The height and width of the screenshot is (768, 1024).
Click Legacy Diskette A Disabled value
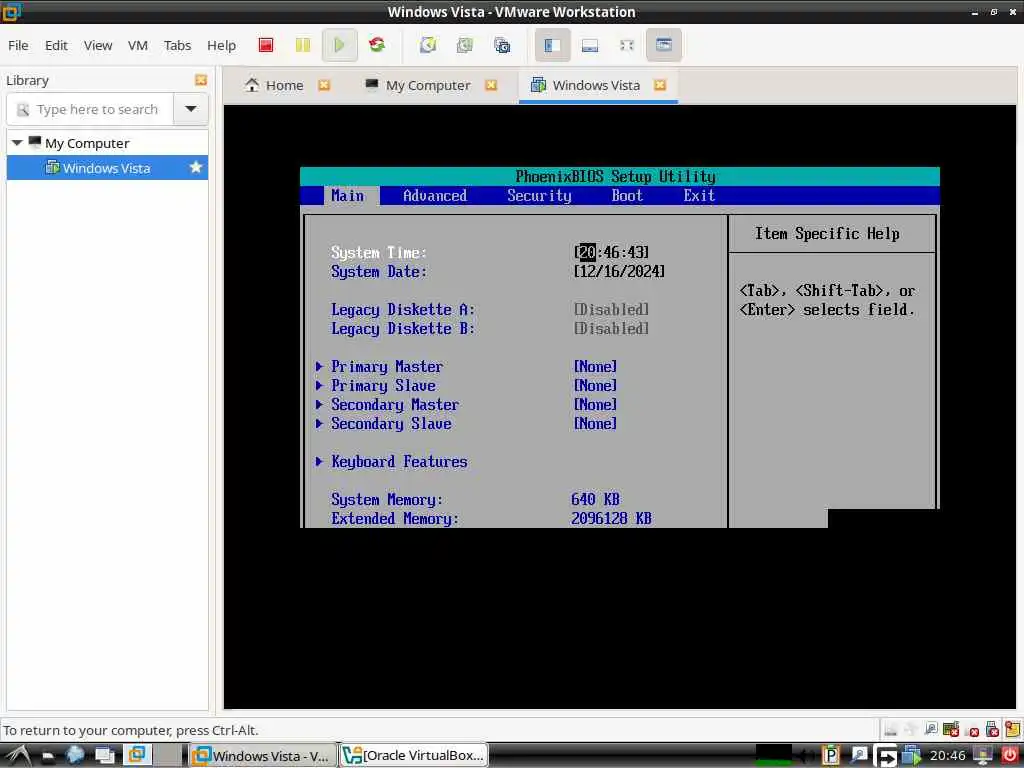point(611,309)
